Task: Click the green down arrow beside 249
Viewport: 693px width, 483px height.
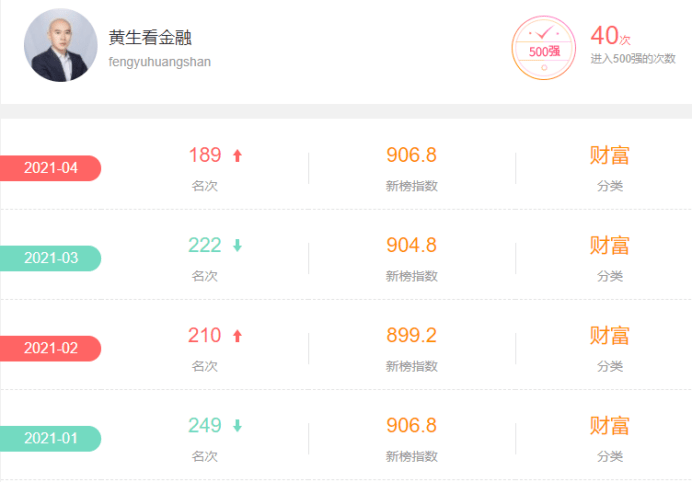Action: click(x=237, y=426)
